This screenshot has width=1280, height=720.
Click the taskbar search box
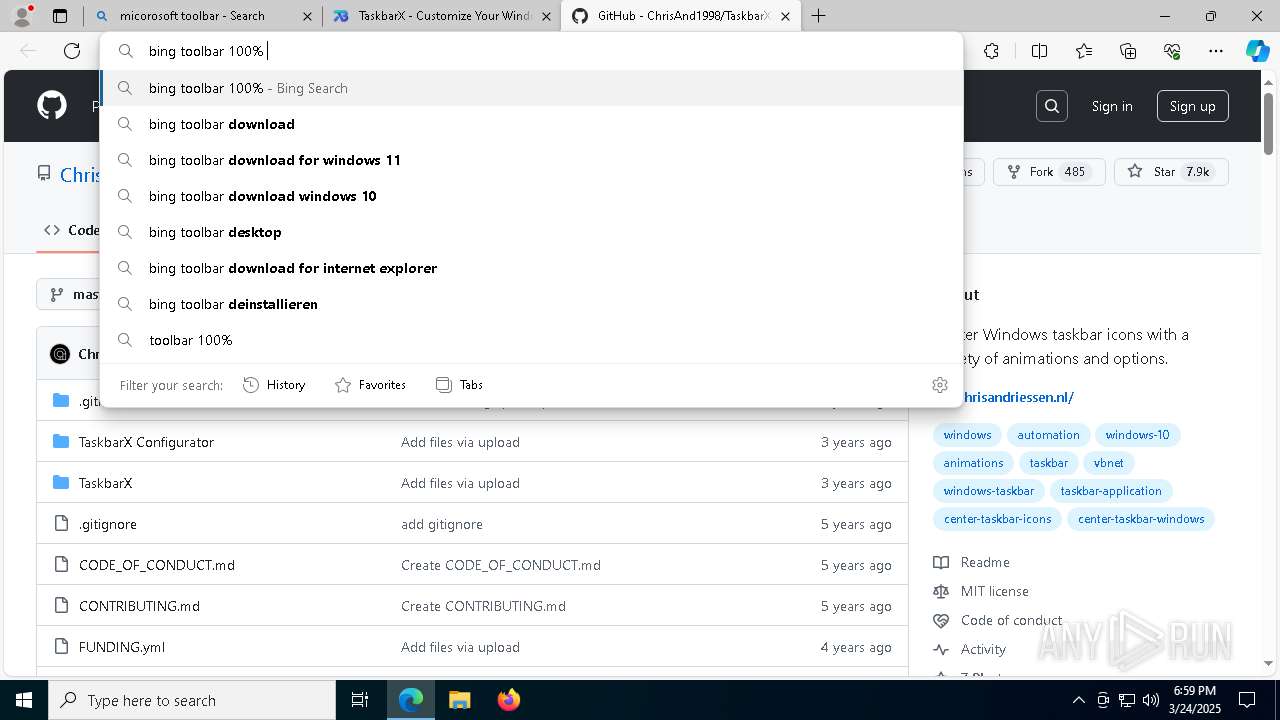point(192,700)
